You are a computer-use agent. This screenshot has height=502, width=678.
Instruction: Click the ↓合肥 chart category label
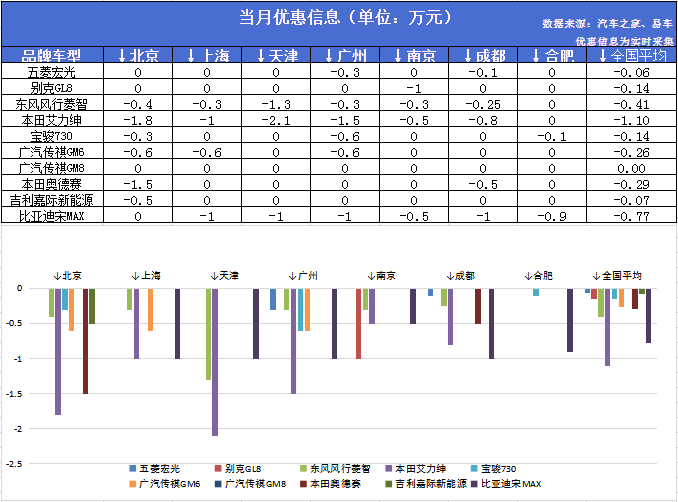(538, 275)
